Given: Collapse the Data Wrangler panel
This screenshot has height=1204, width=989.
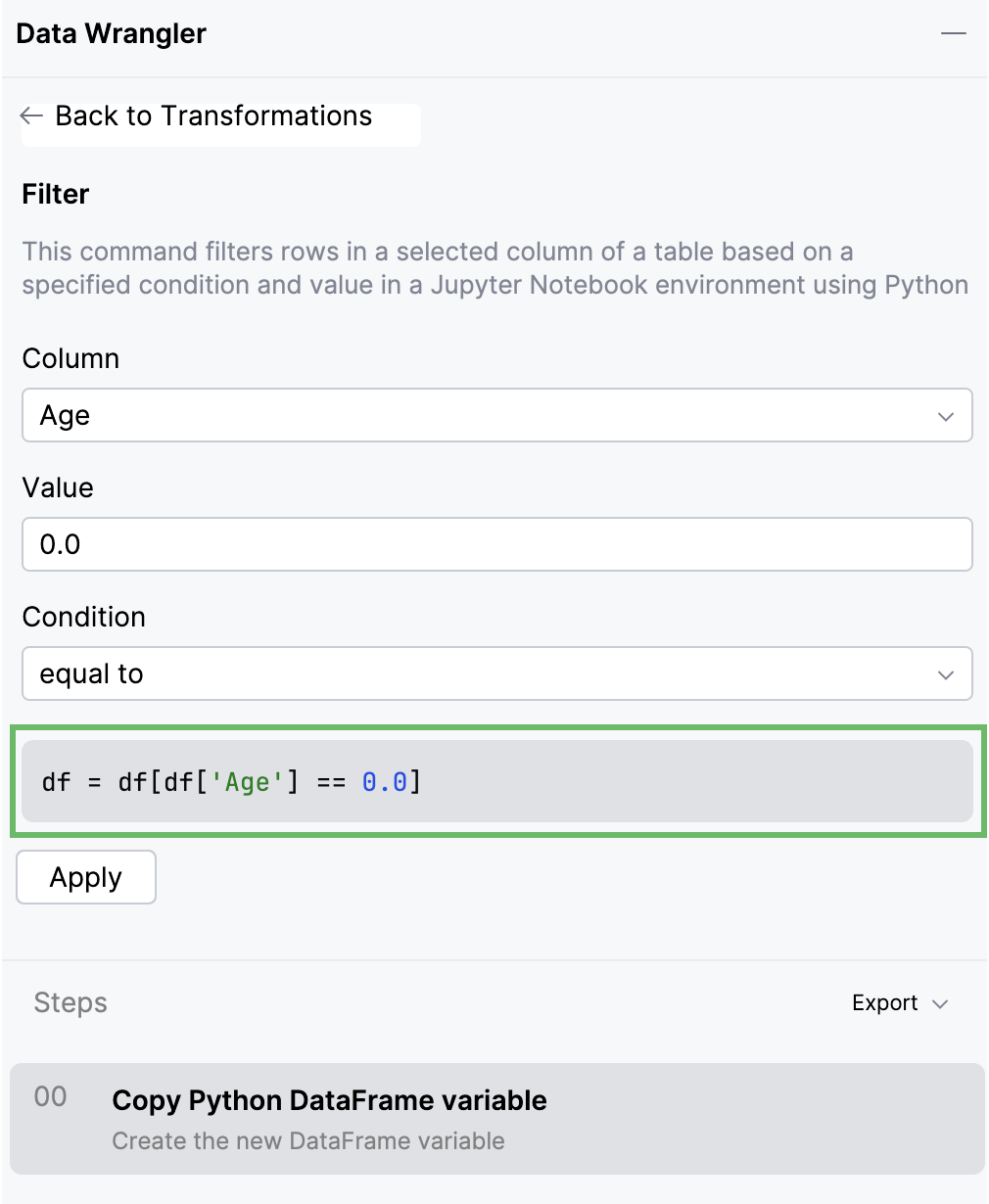Looking at the screenshot, I should (x=953, y=32).
